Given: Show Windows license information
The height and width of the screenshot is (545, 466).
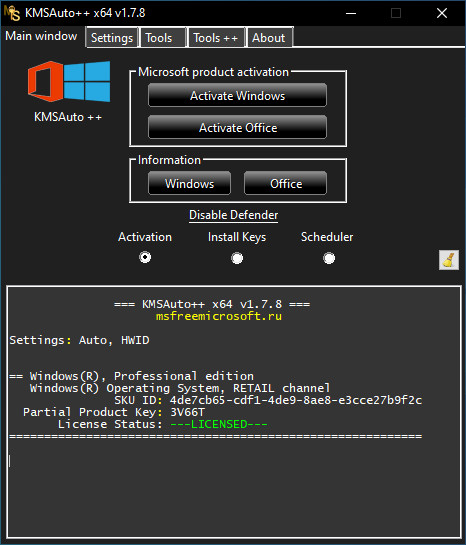Looking at the screenshot, I should pyautogui.click(x=189, y=183).
